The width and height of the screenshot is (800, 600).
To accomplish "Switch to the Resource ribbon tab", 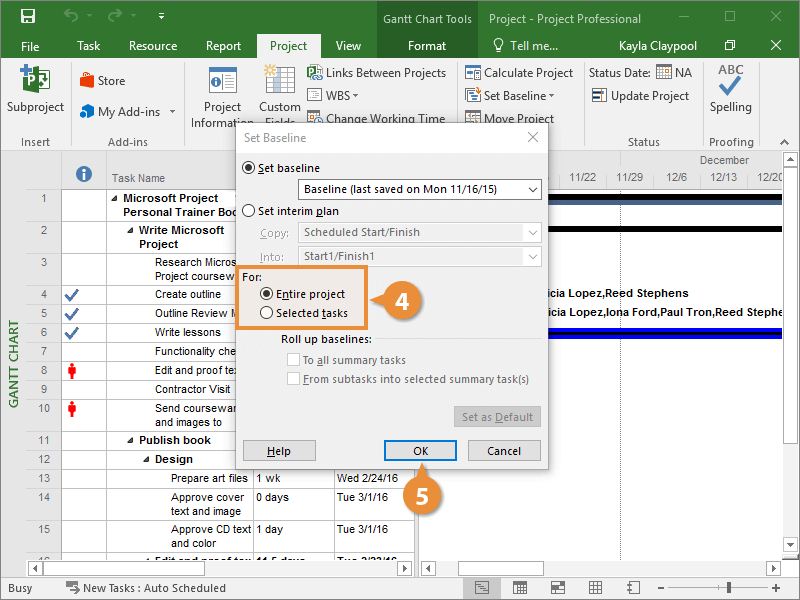I will point(153,46).
